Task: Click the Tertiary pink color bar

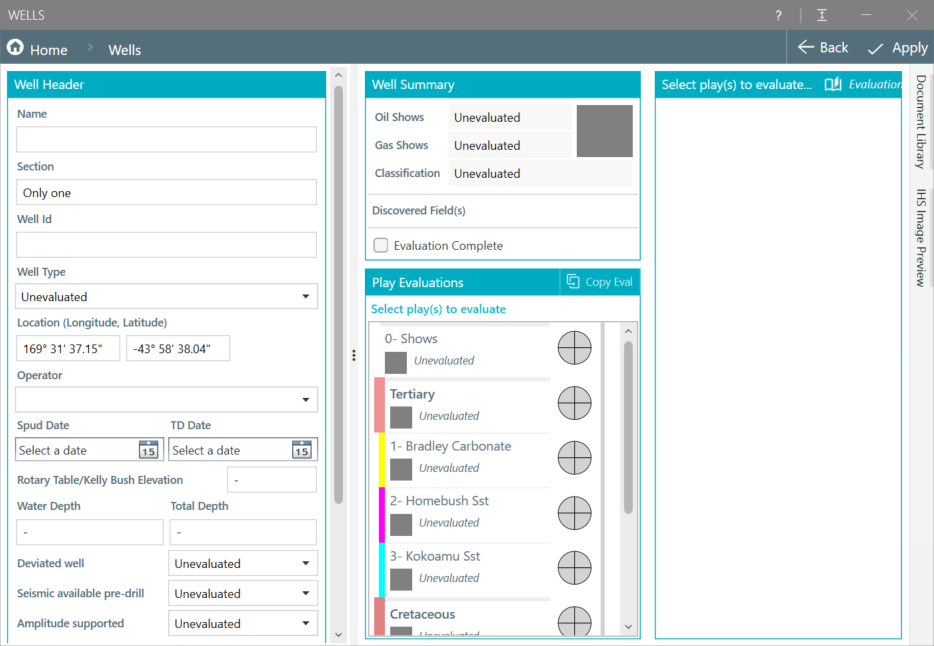Action: tap(379, 404)
